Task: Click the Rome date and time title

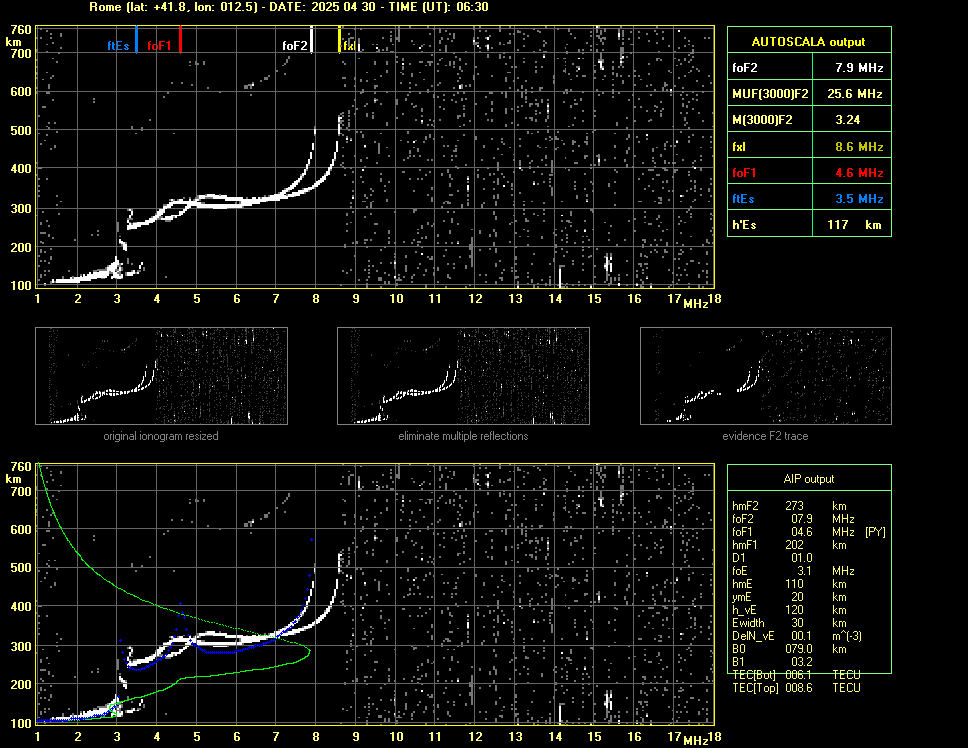Action: pyautogui.click(x=289, y=7)
